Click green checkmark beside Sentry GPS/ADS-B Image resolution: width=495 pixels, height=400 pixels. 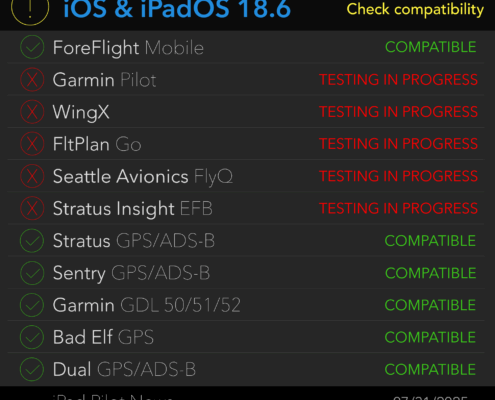[x=32, y=273]
